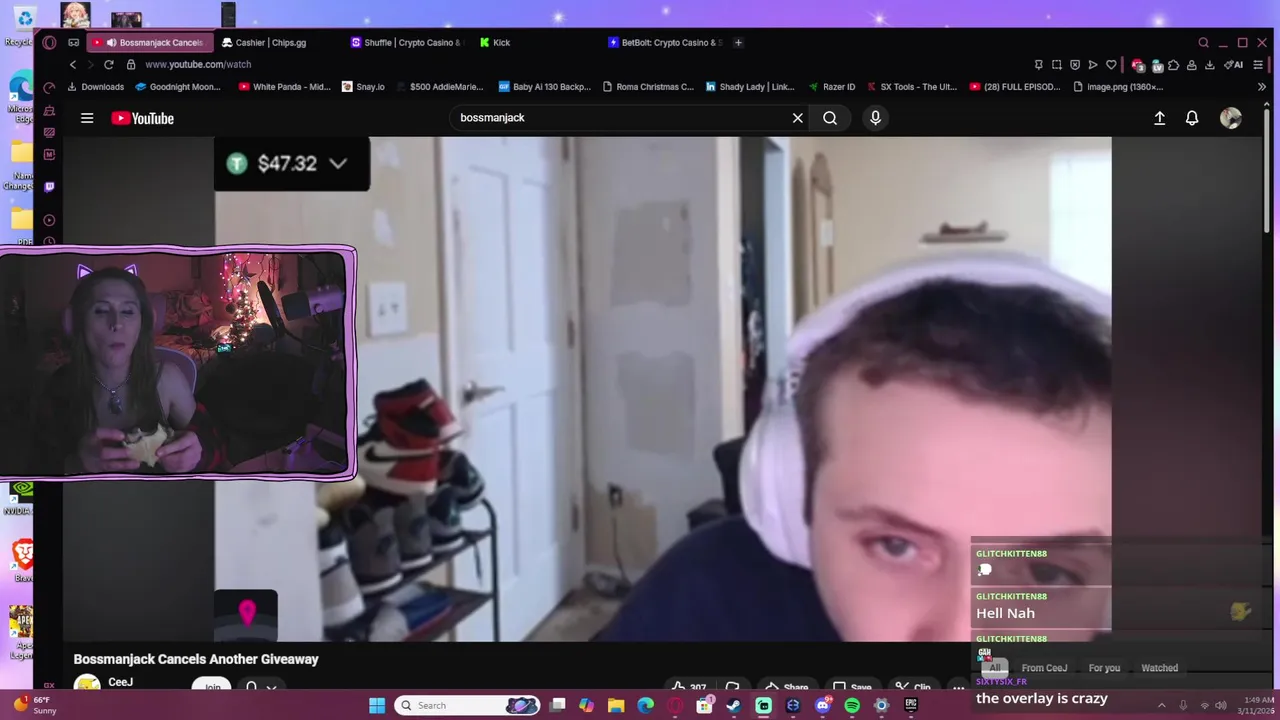Viewport: 1280px width, 720px height.
Task: Open Easy Setup sliders icon
Action: click(x=1258, y=65)
